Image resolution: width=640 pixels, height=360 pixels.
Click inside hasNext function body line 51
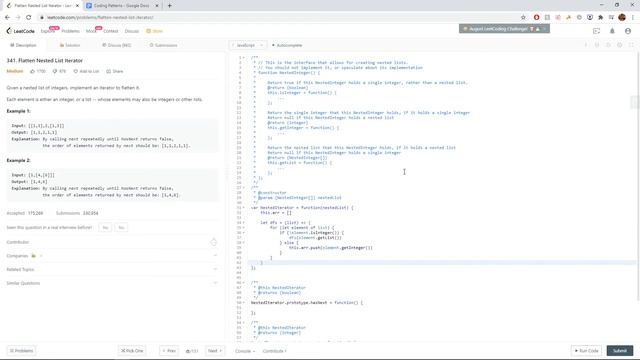click(x=443, y=308)
